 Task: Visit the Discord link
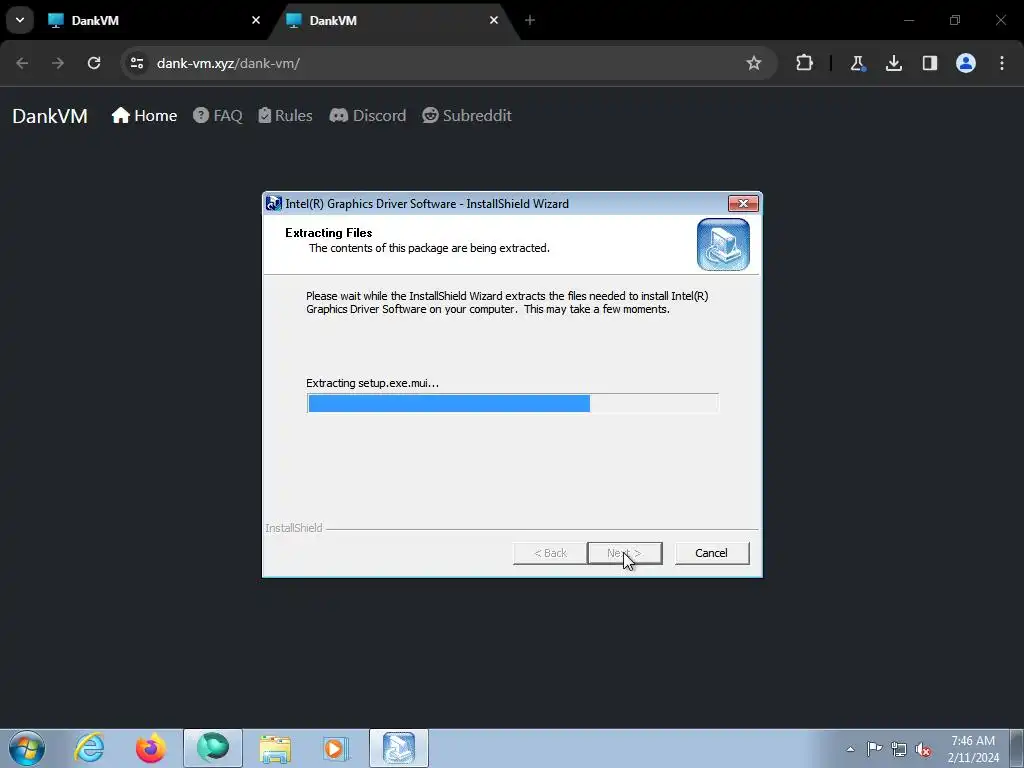(368, 116)
